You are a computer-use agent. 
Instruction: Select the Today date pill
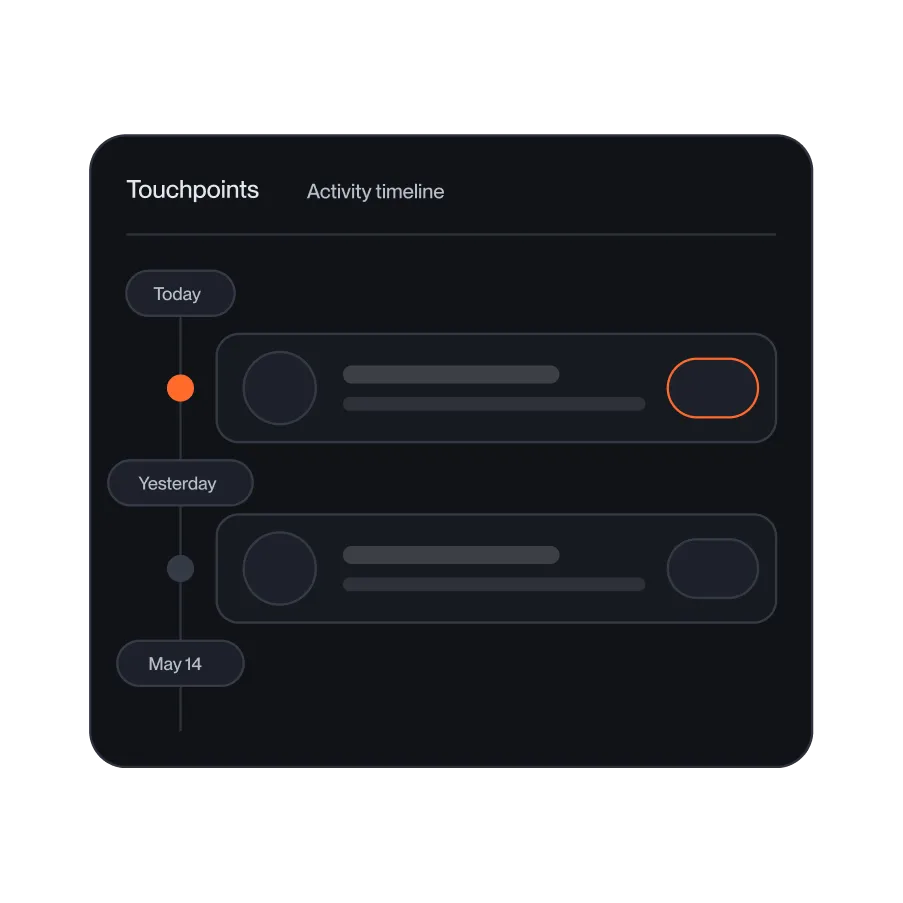(180, 294)
